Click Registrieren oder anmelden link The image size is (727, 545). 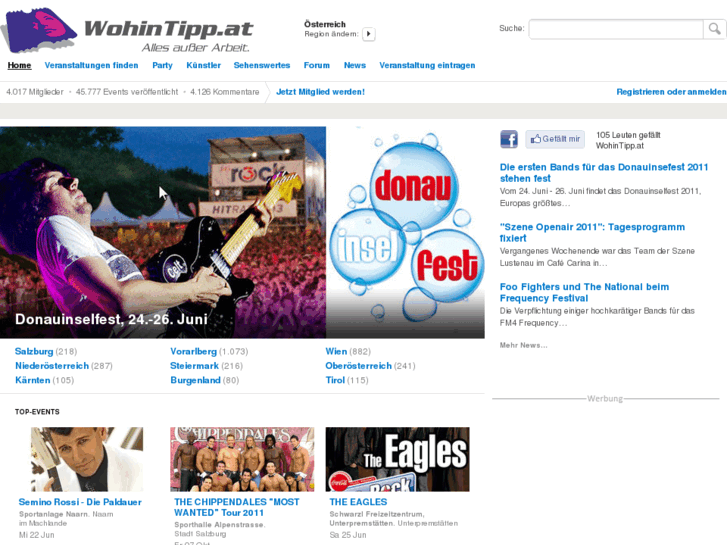671,92
